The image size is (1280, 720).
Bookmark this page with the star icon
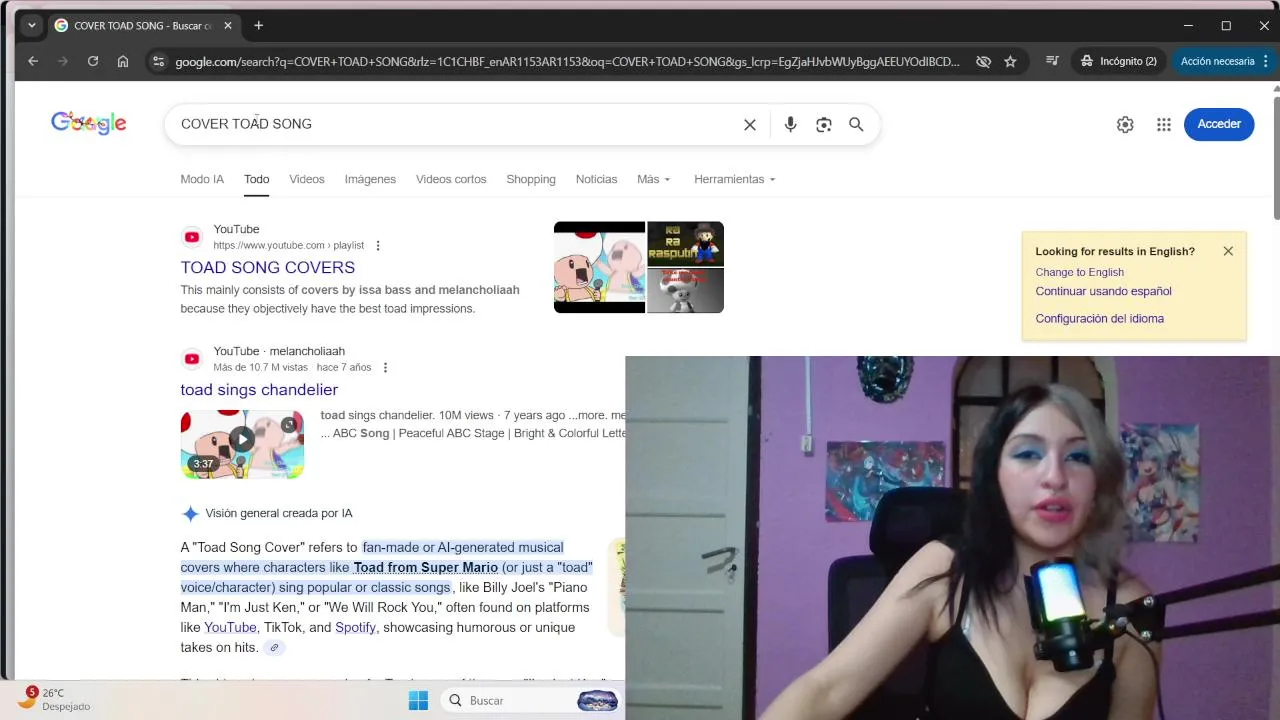coord(1011,61)
